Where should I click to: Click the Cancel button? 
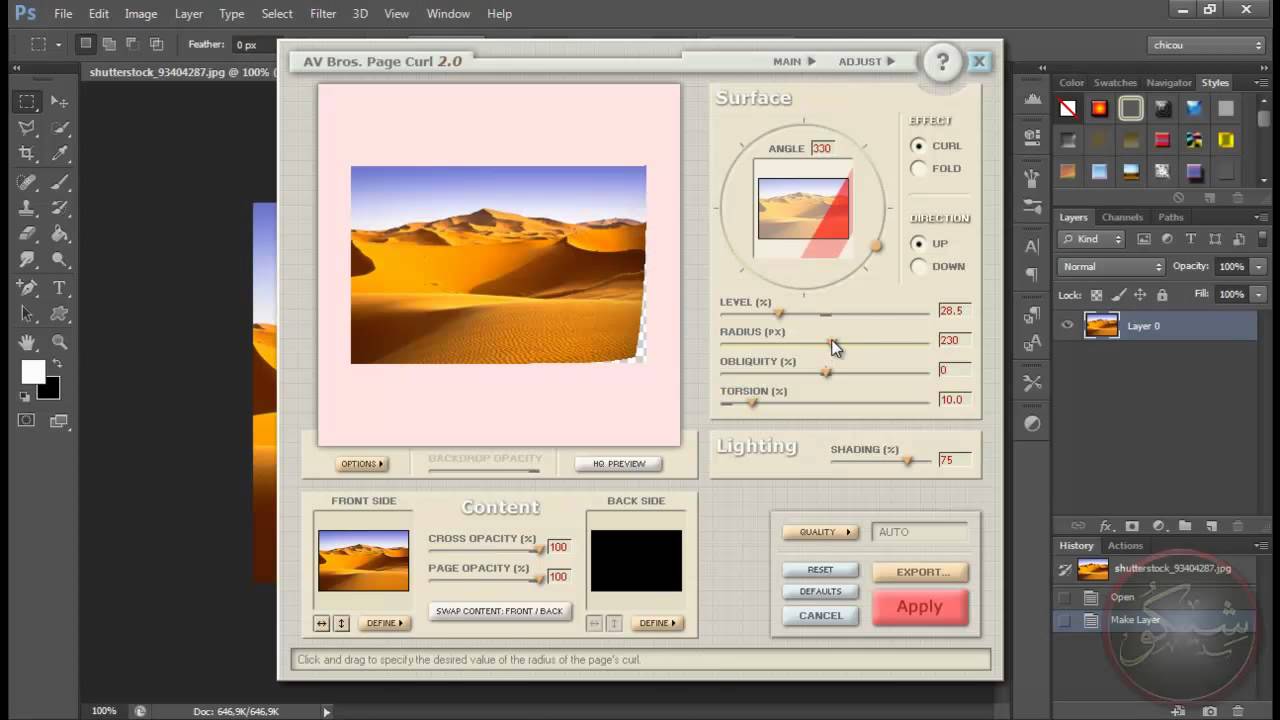point(820,615)
